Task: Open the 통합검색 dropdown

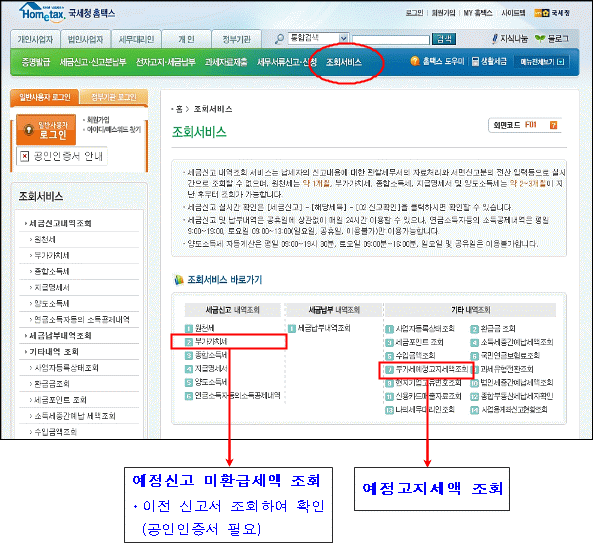Action: (x=343, y=38)
